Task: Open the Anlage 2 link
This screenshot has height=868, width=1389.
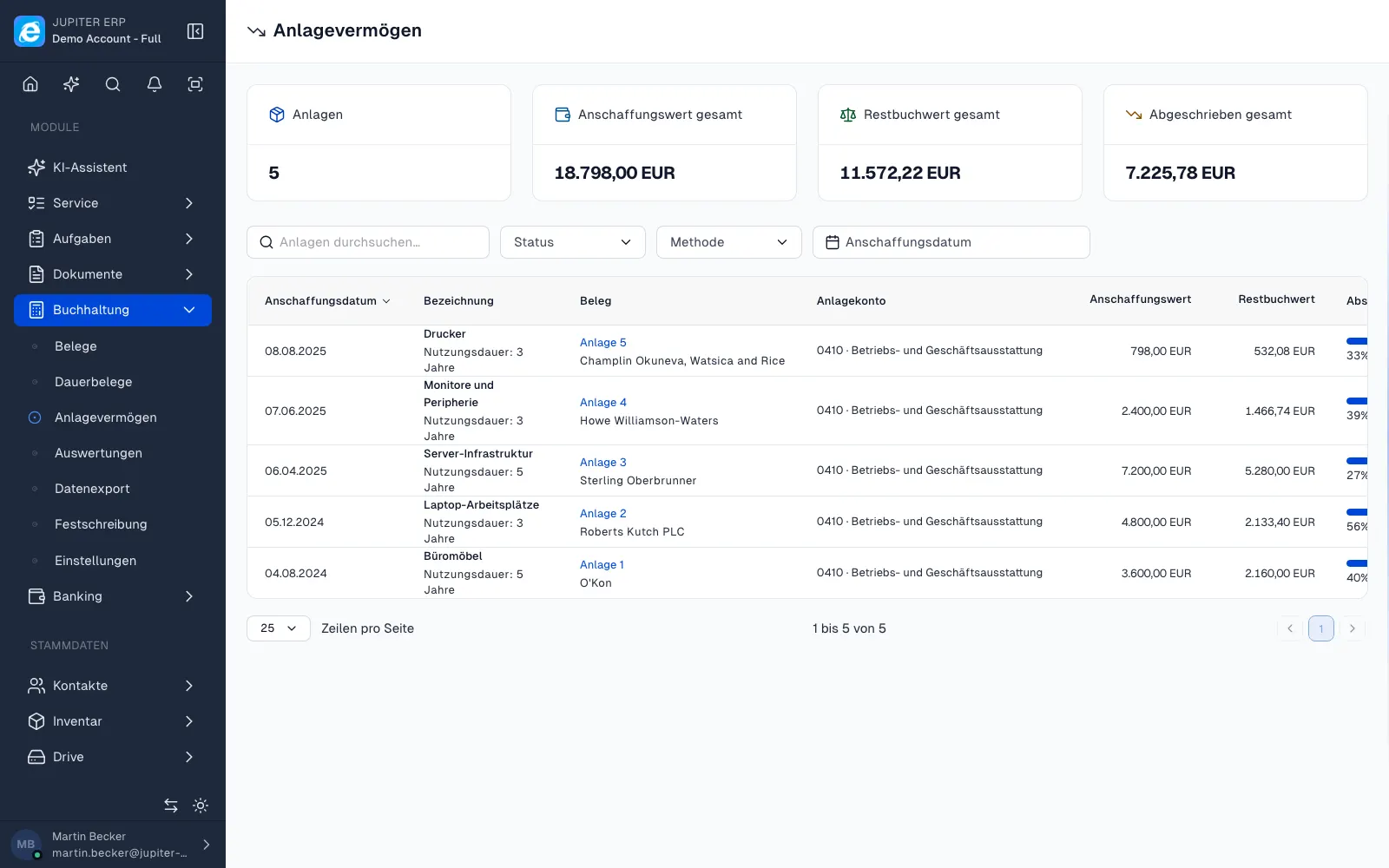Action: pyautogui.click(x=603, y=514)
